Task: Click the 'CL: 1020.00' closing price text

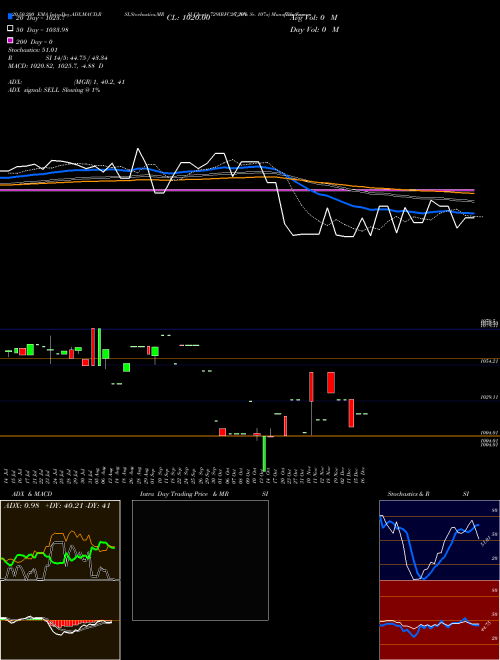Action: [188, 18]
